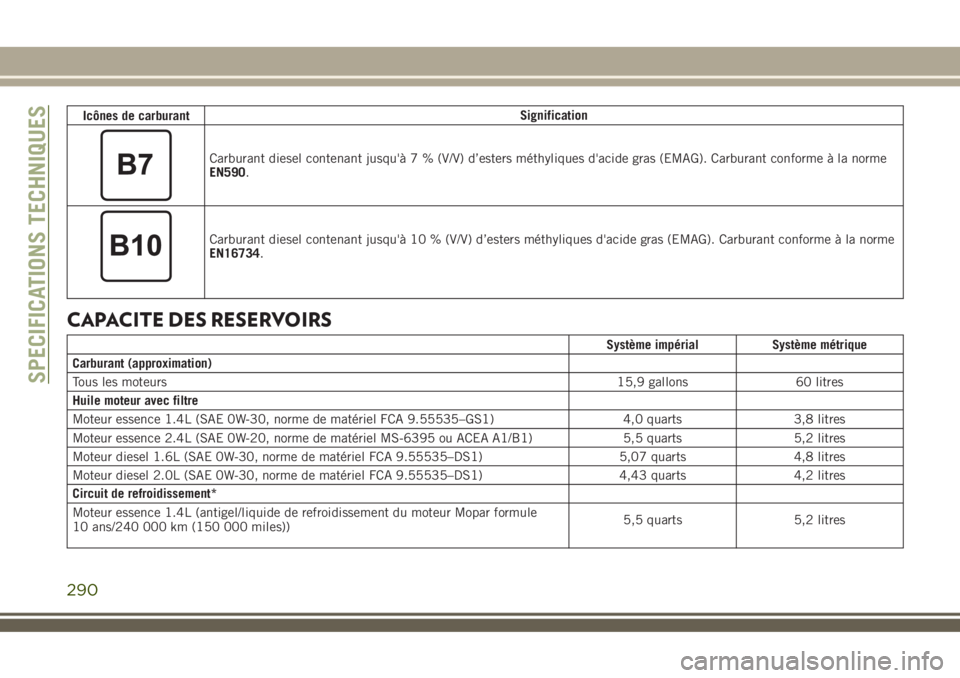The image size is (960, 678).
Task: Select the '60 litres' value
Action: point(819,382)
